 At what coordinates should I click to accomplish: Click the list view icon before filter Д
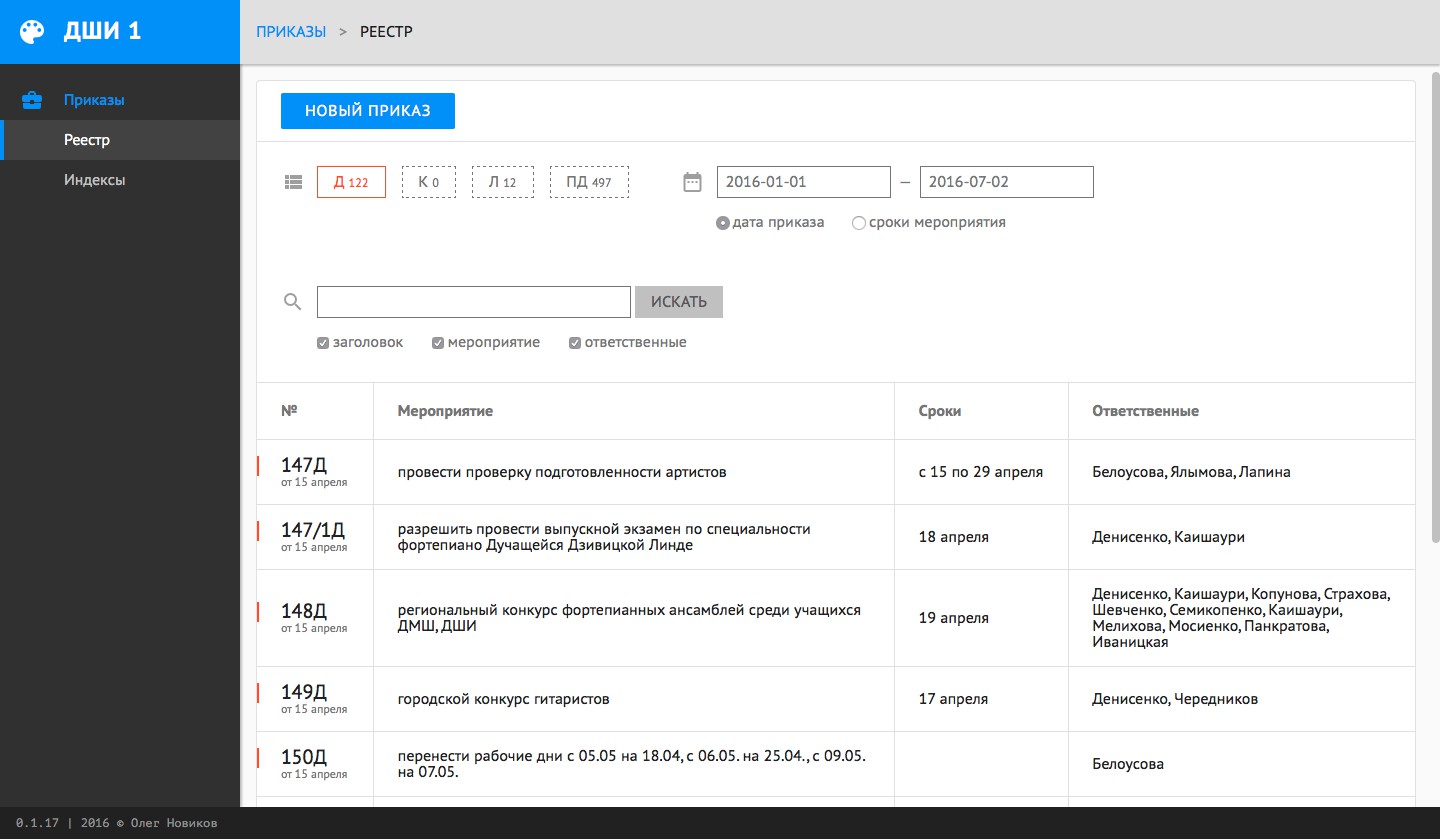(293, 182)
